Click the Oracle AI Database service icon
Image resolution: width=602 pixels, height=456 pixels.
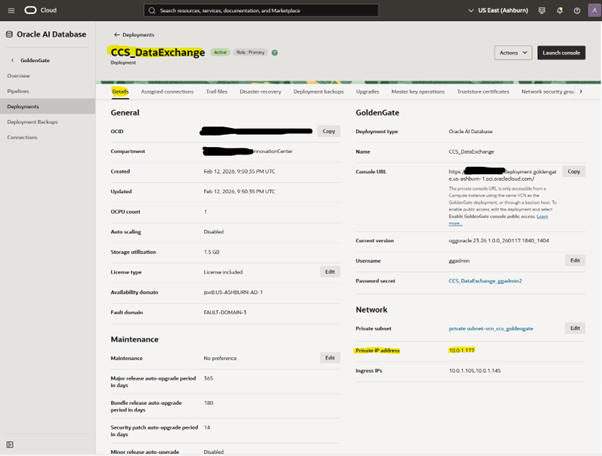(9, 35)
